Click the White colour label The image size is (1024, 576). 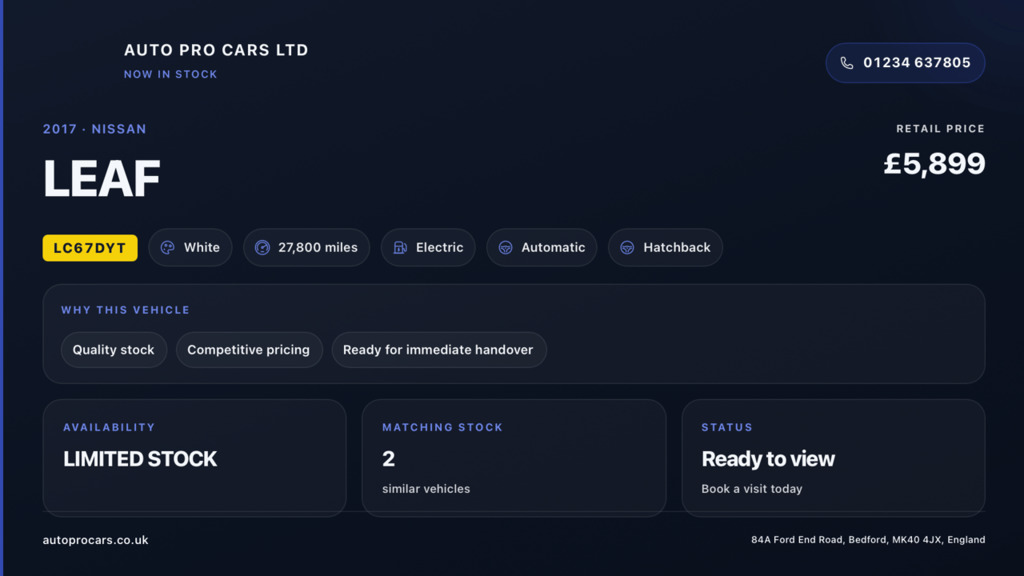click(x=202, y=248)
